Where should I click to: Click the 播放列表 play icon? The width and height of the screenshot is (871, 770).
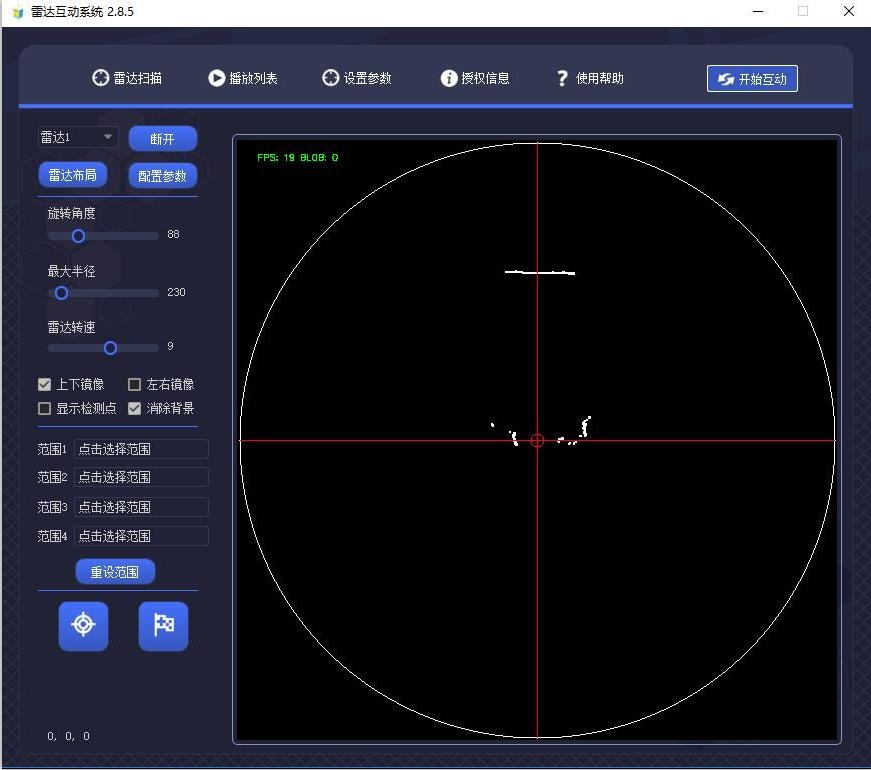tap(217, 78)
